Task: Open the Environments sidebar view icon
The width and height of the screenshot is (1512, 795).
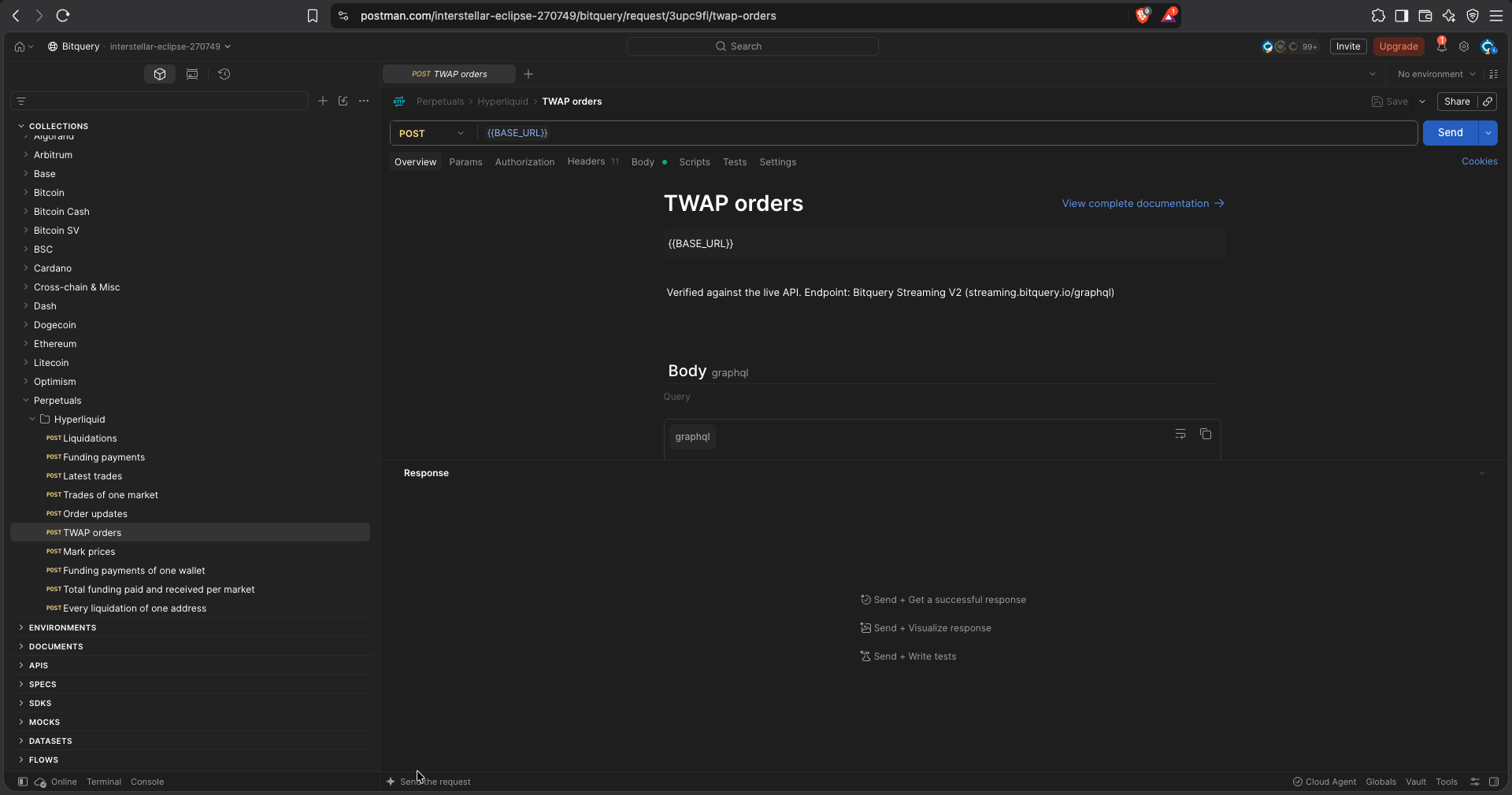Action: tap(192, 74)
